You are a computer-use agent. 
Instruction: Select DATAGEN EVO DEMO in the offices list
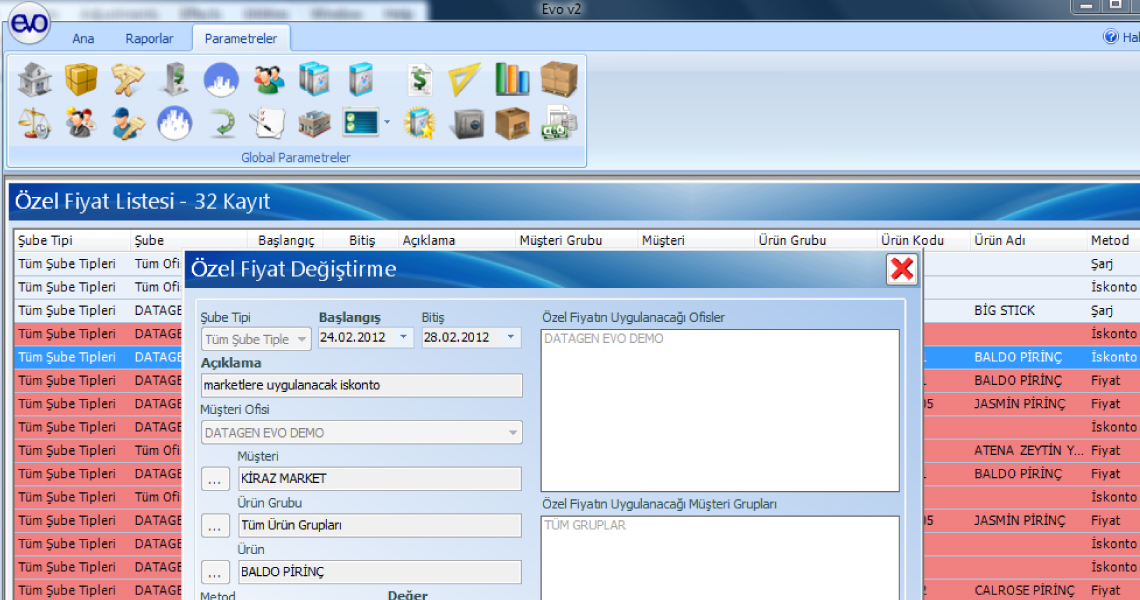603,339
